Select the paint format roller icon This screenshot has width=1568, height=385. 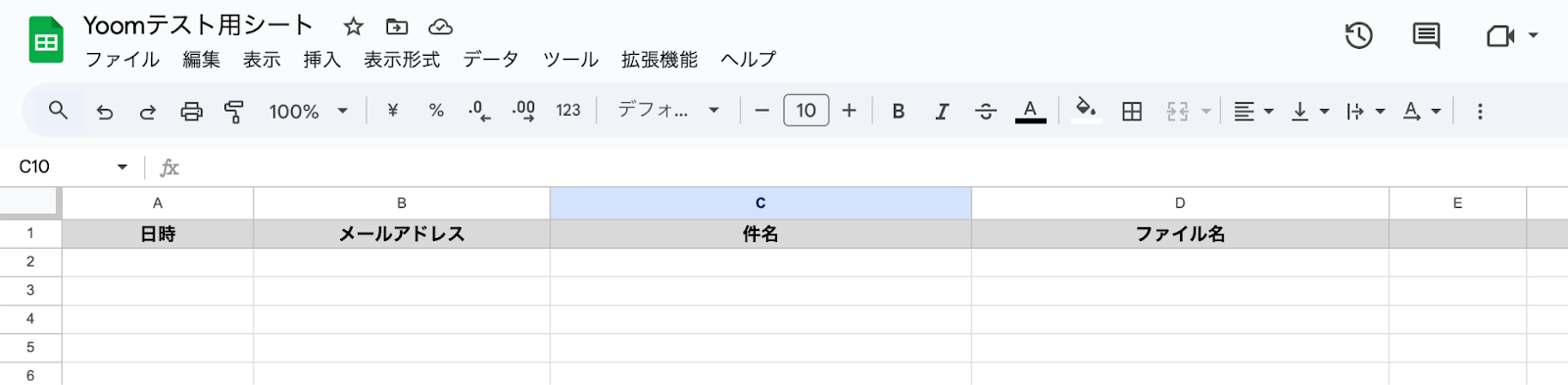tap(234, 112)
